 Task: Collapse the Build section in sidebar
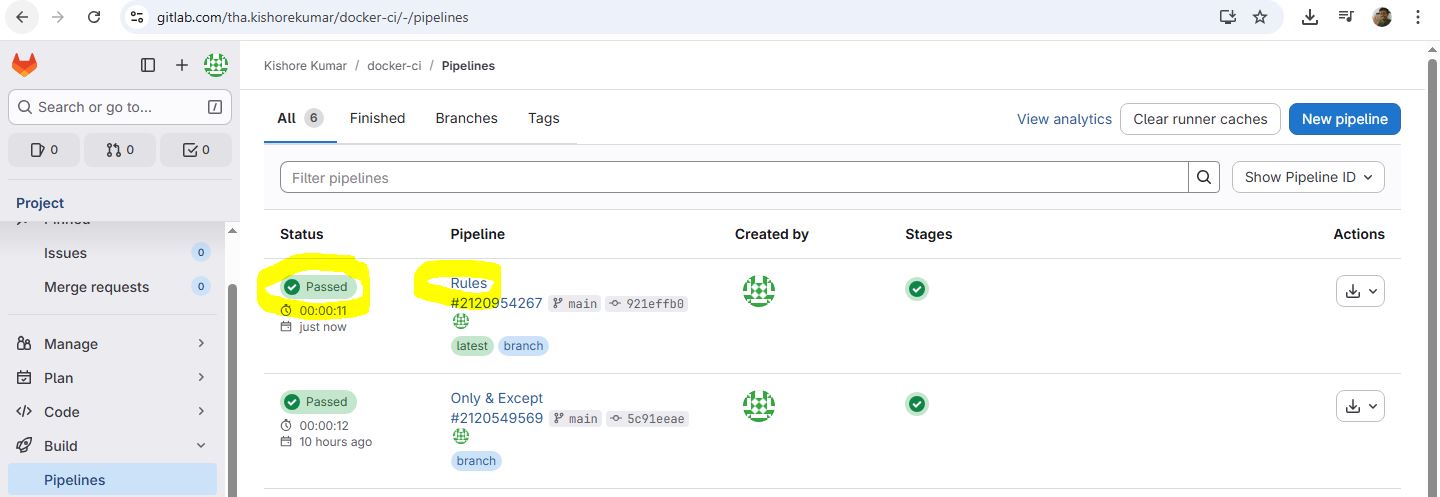112,446
